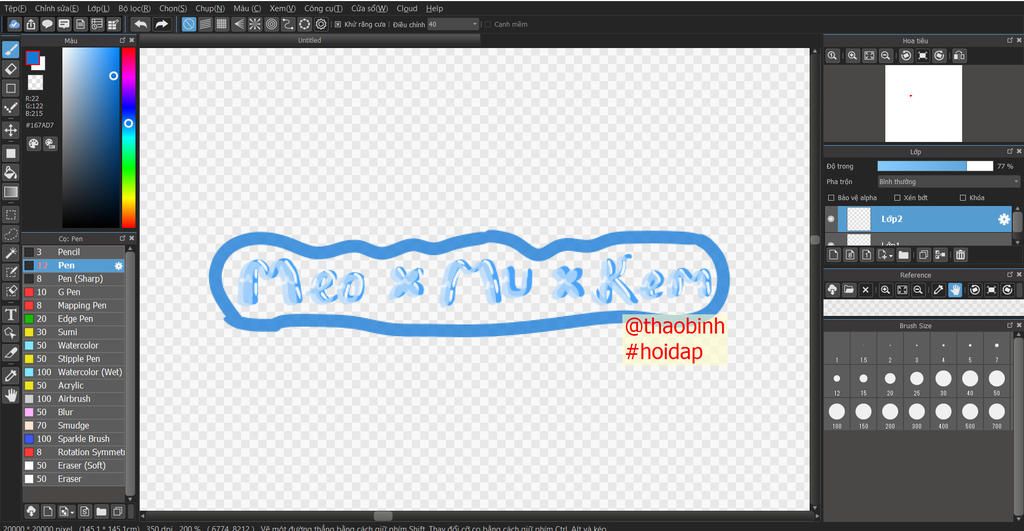Enable curve snap guide
1024x531 pixels.
(288, 24)
